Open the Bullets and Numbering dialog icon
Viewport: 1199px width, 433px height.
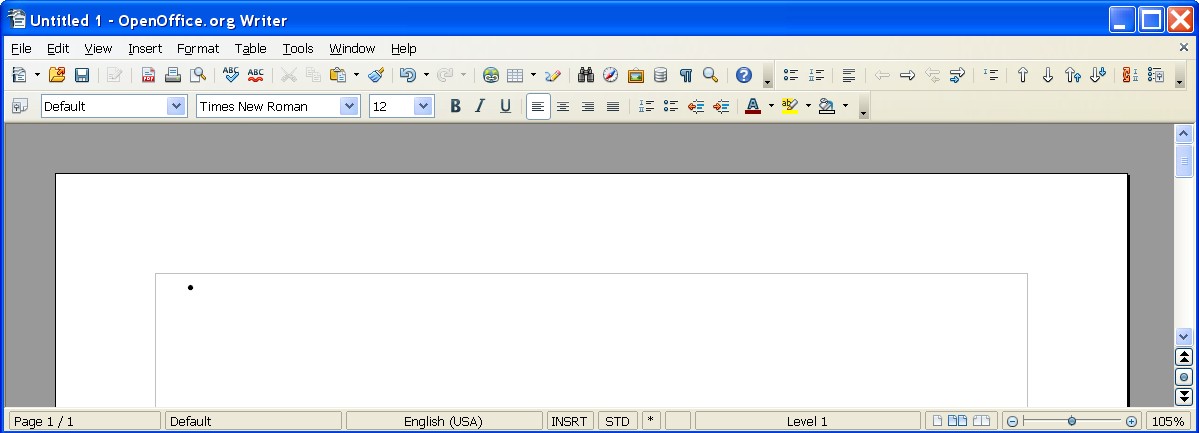click(1156, 75)
